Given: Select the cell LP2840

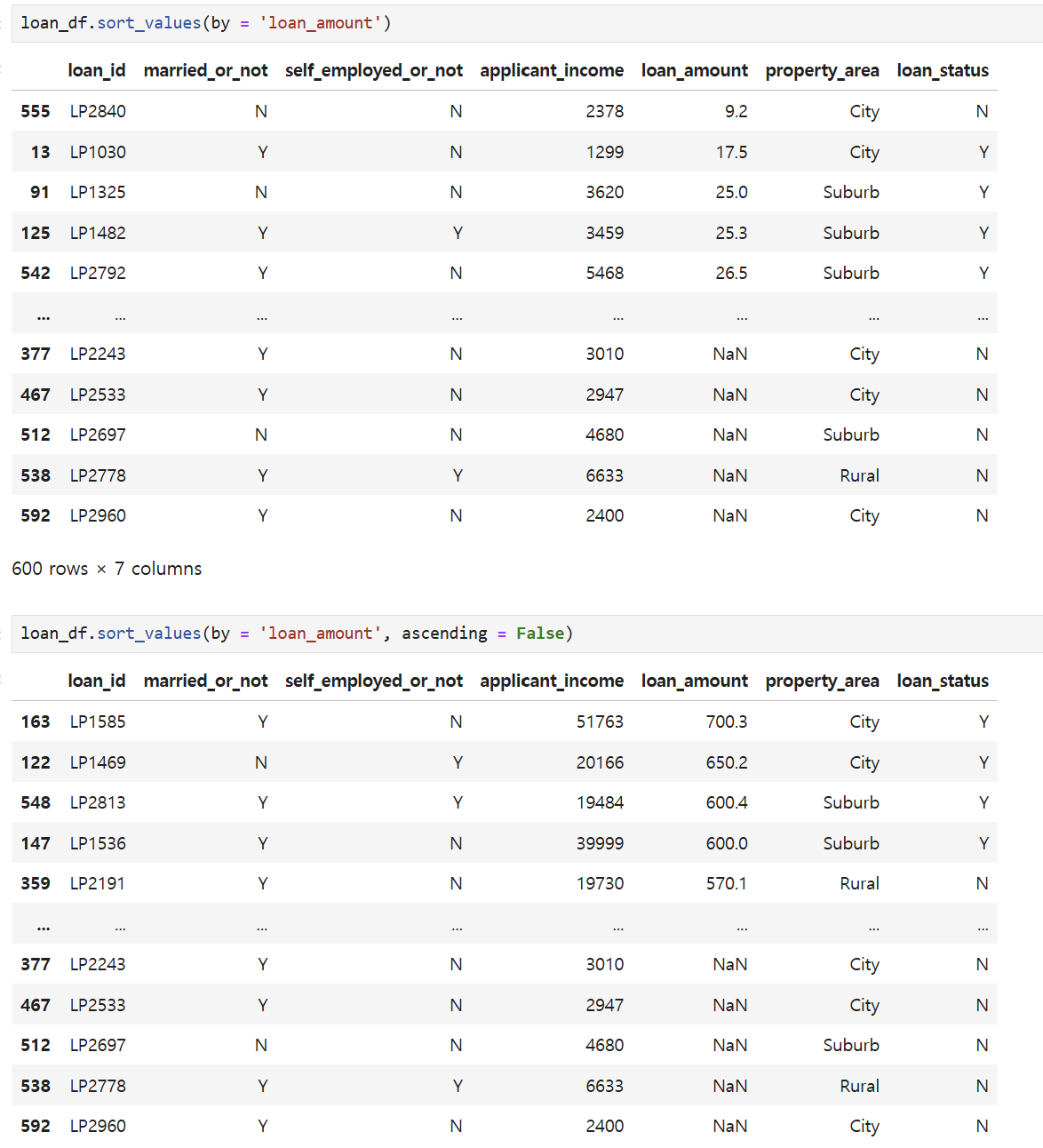Looking at the screenshot, I should [x=98, y=111].
